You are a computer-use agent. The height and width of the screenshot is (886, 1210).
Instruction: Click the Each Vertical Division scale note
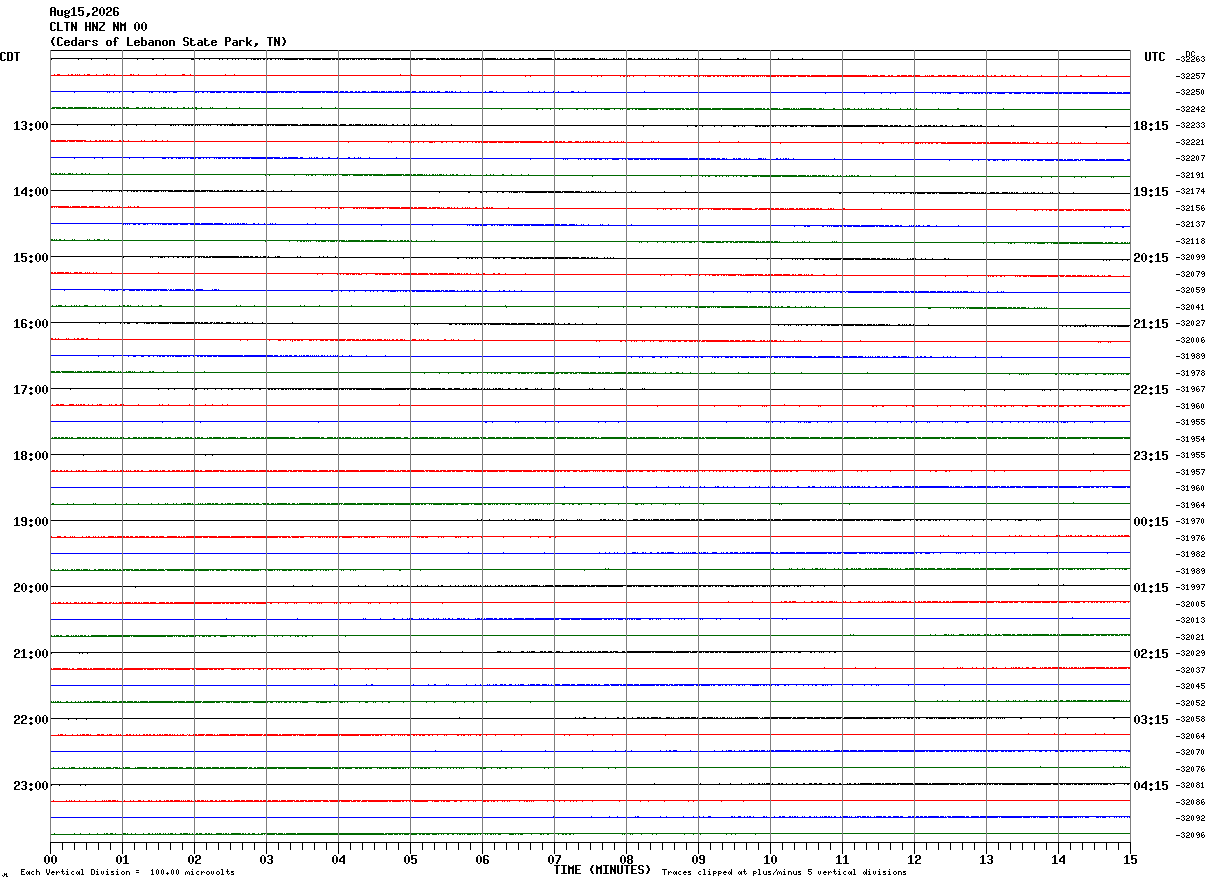127,873
